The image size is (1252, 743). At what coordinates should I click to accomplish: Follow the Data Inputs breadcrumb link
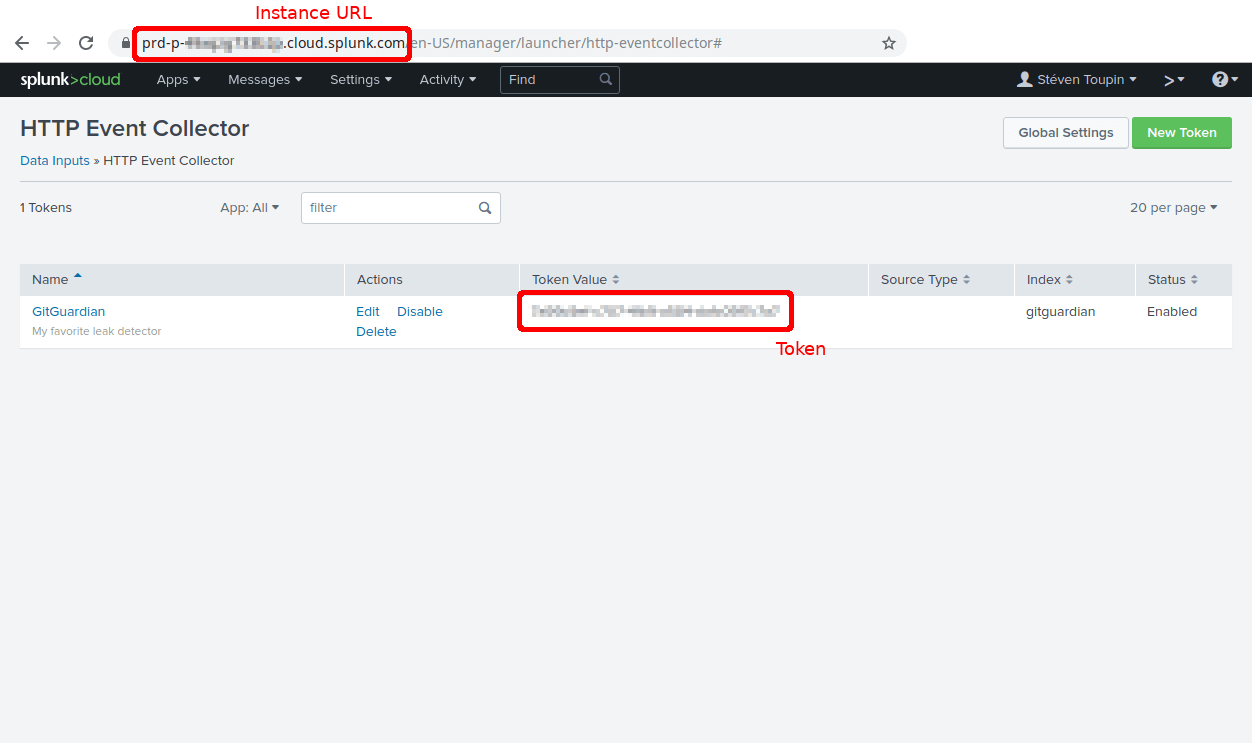point(55,160)
